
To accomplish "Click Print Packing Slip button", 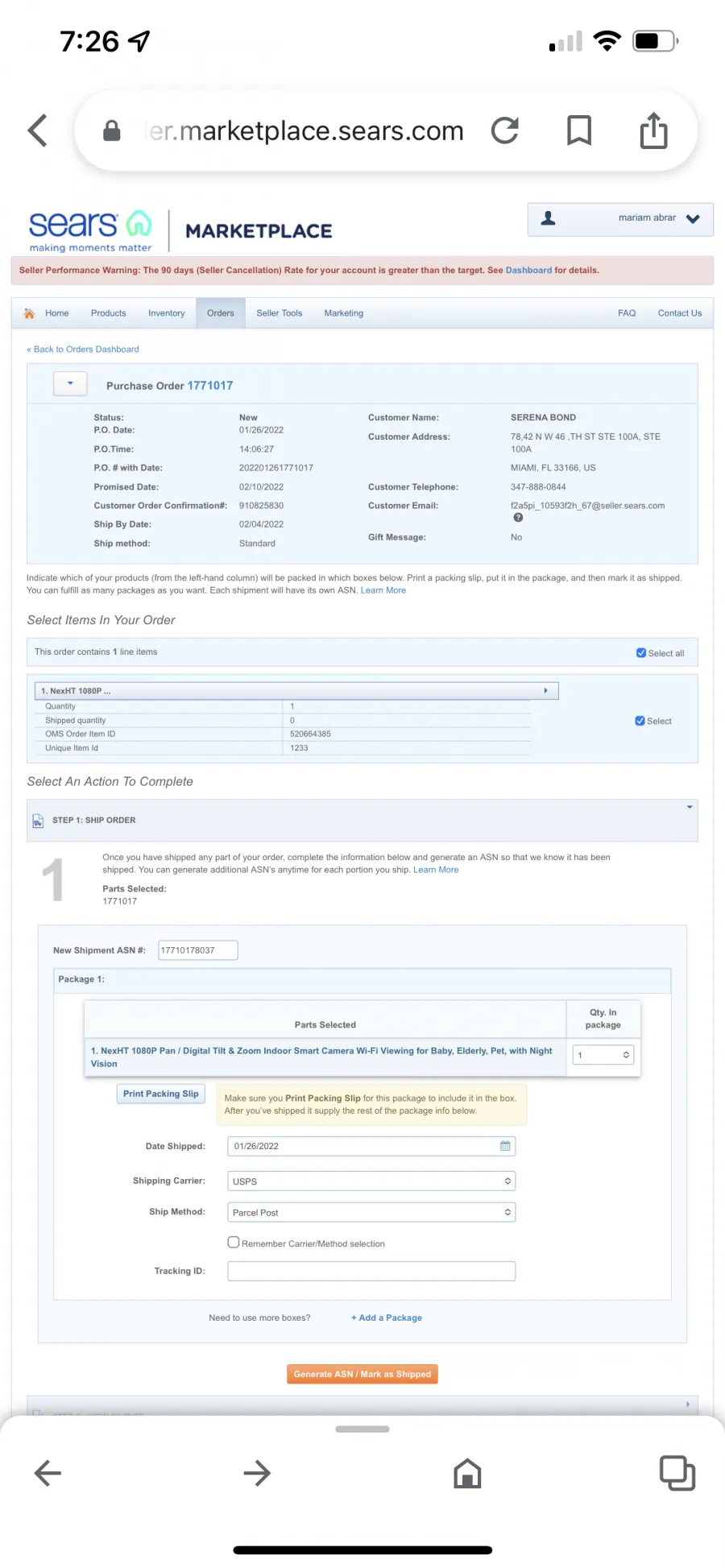I will (x=161, y=1094).
